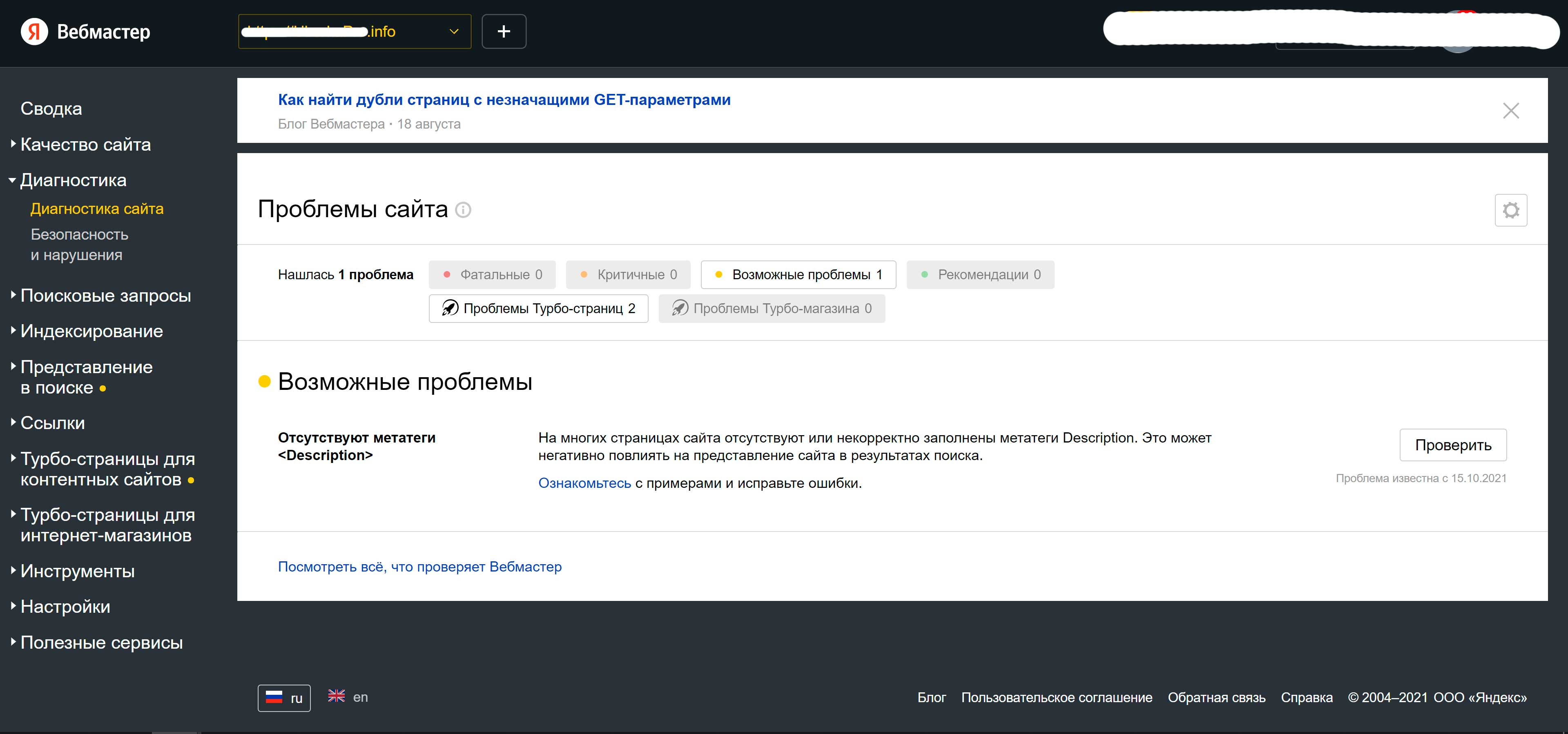Toggle the Фатальные filter chip

492,274
